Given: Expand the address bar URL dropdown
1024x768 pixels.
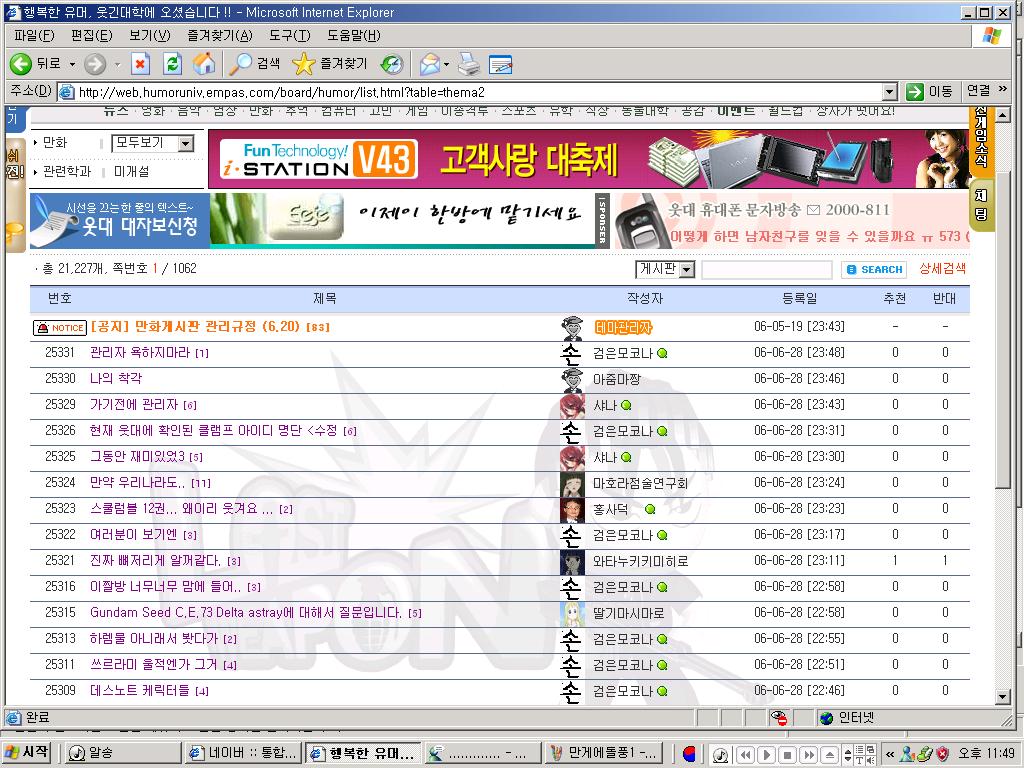Looking at the screenshot, I should [x=889, y=92].
